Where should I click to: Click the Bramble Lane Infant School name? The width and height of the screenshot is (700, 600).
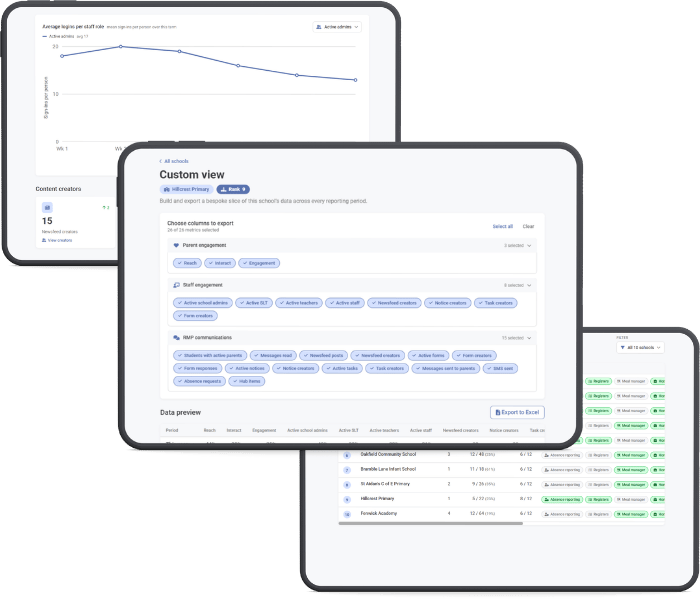388,469
